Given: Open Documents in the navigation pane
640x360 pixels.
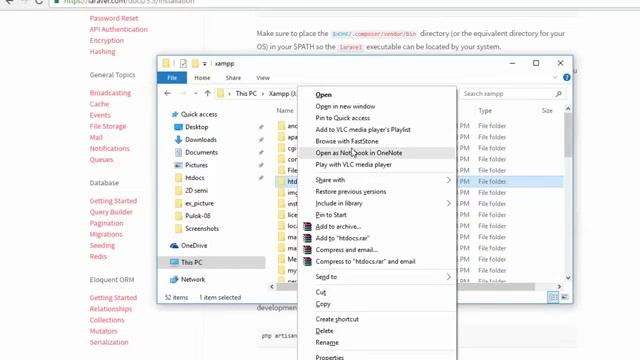Looking at the screenshot, I should click(x=201, y=152).
